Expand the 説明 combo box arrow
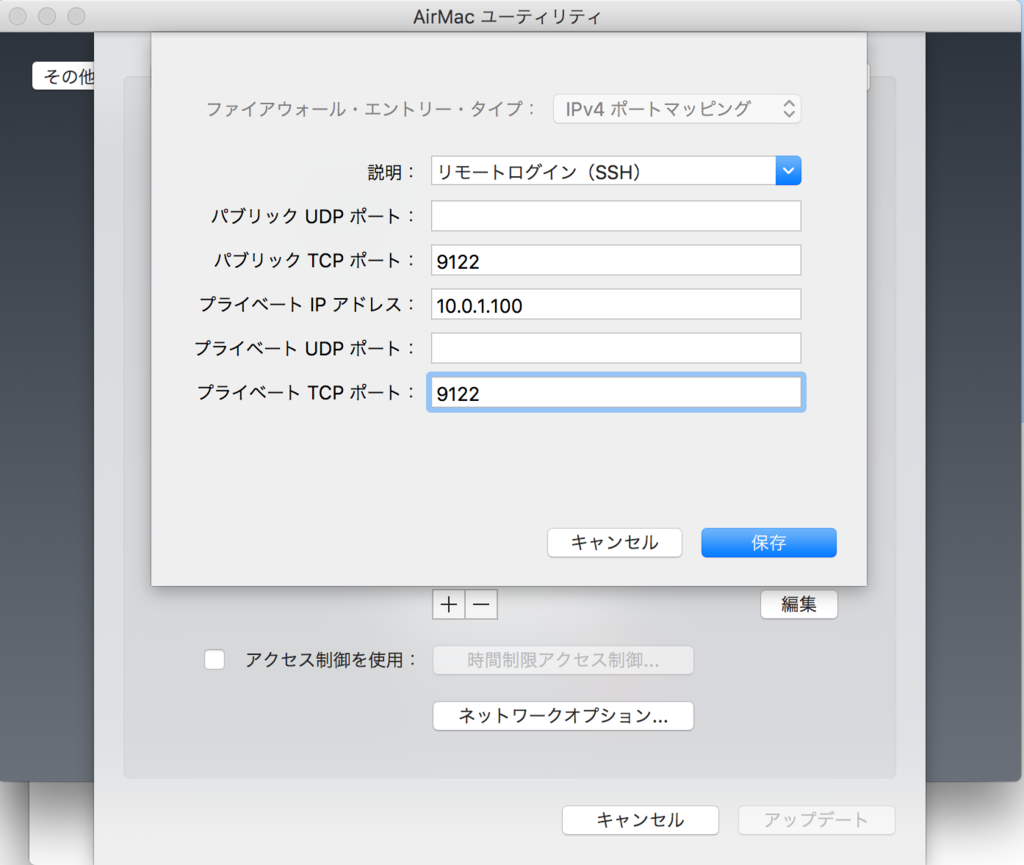1024x865 pixels. (788, 171)
